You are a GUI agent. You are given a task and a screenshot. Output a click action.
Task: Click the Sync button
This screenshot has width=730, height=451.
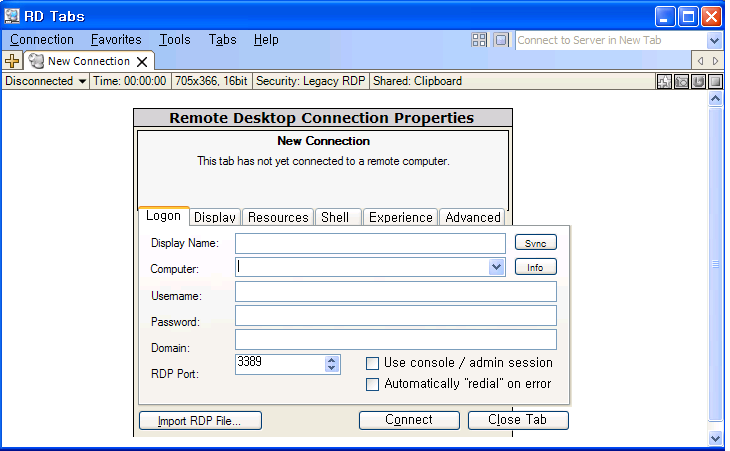pos(536,243)
